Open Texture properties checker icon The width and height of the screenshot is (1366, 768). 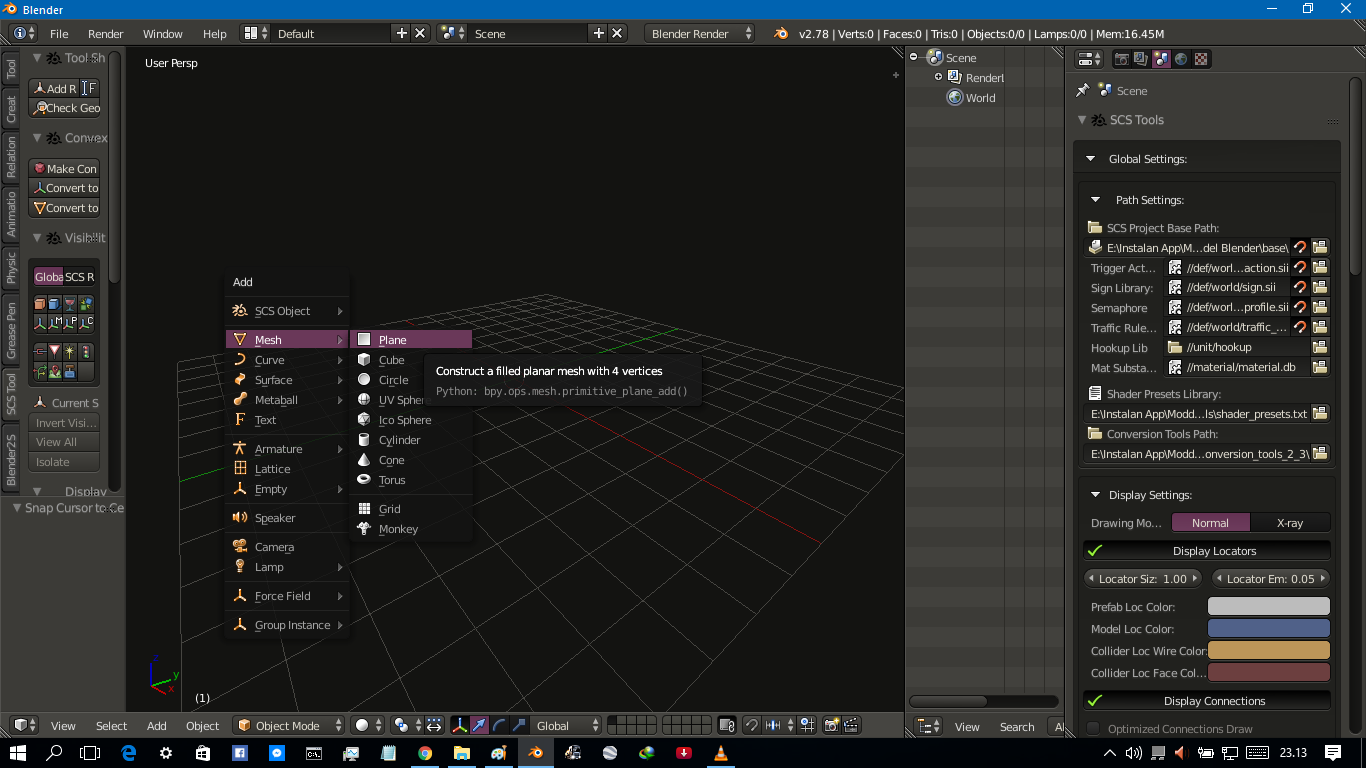(x=1201, y=59)
